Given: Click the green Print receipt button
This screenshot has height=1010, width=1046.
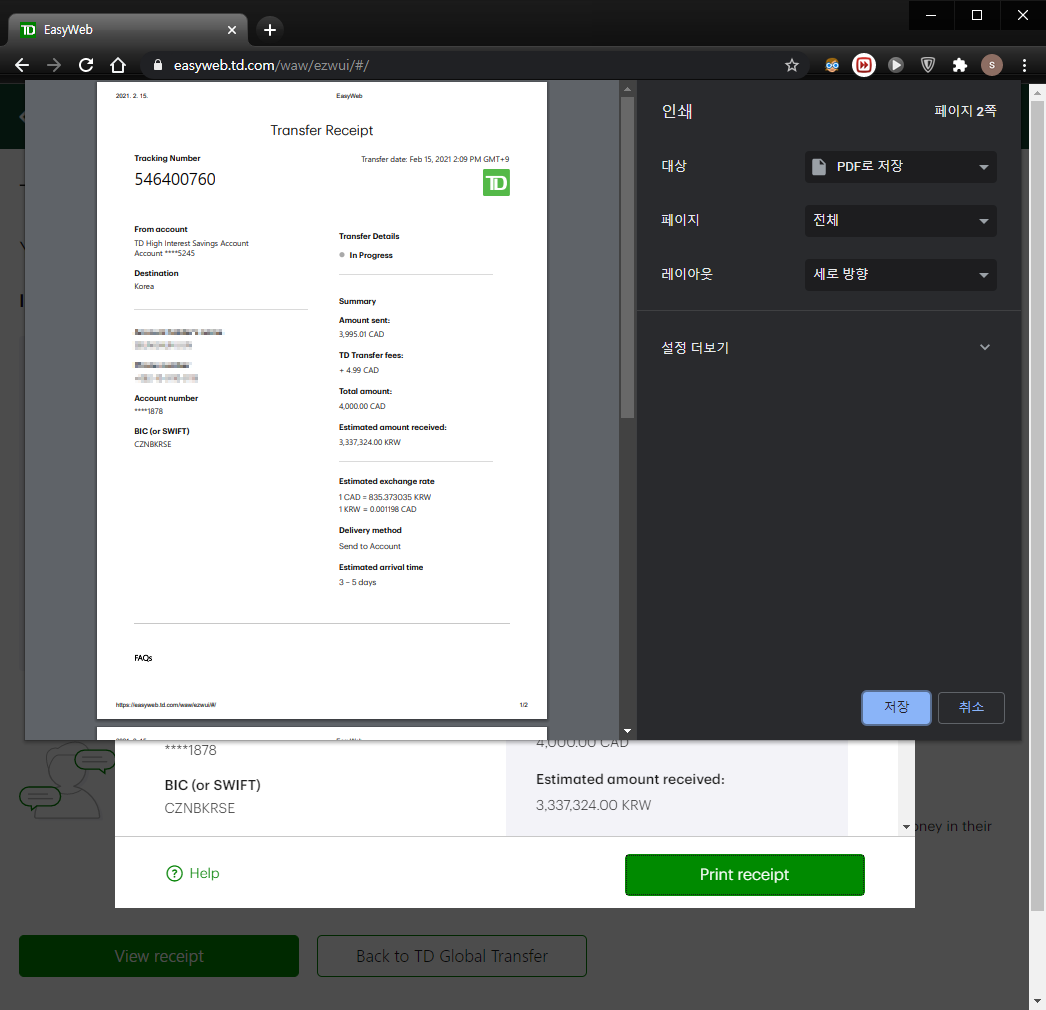Looking at the screenshot, I should point(744,875).
